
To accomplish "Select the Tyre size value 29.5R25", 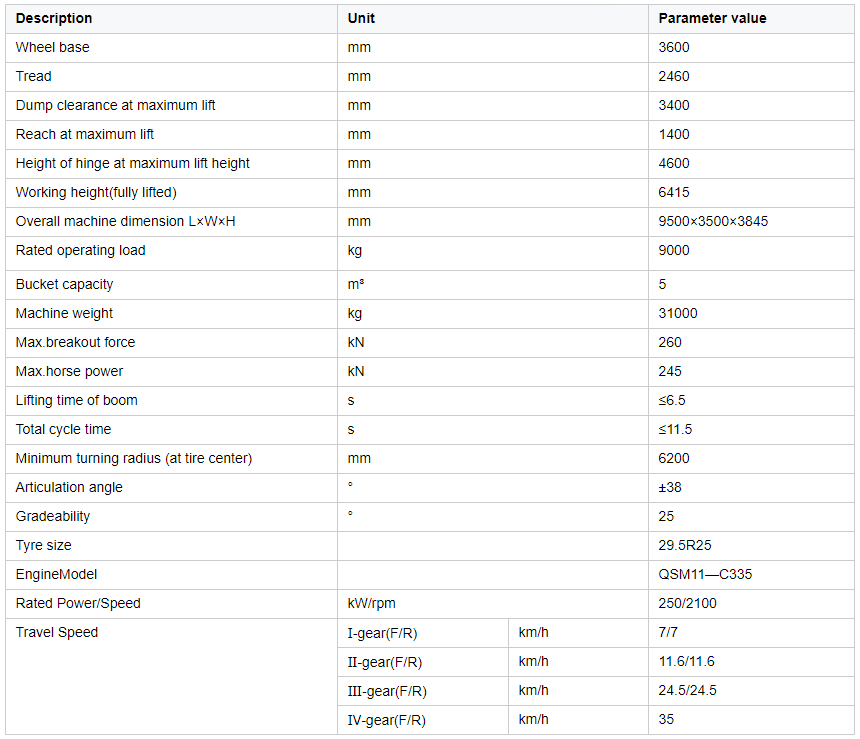I will coord(684,546).
